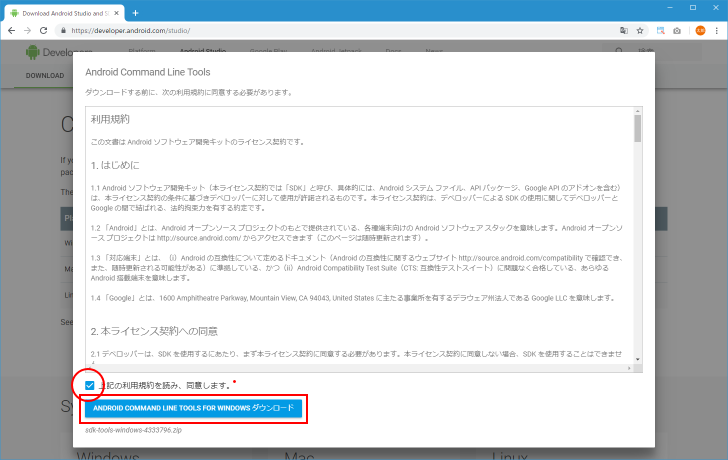Click the 利用規約 heading
728x460 pixels.
coord(110,119)
